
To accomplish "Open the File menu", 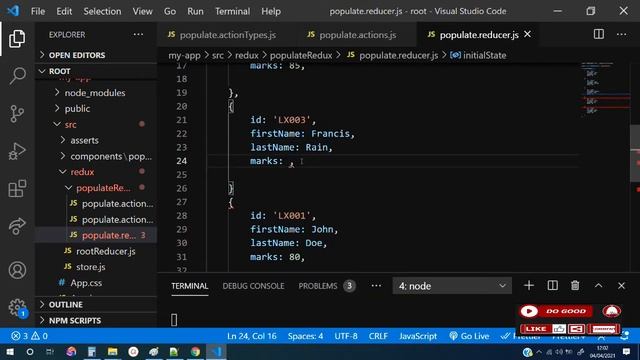I will click(x=38, y=11).
